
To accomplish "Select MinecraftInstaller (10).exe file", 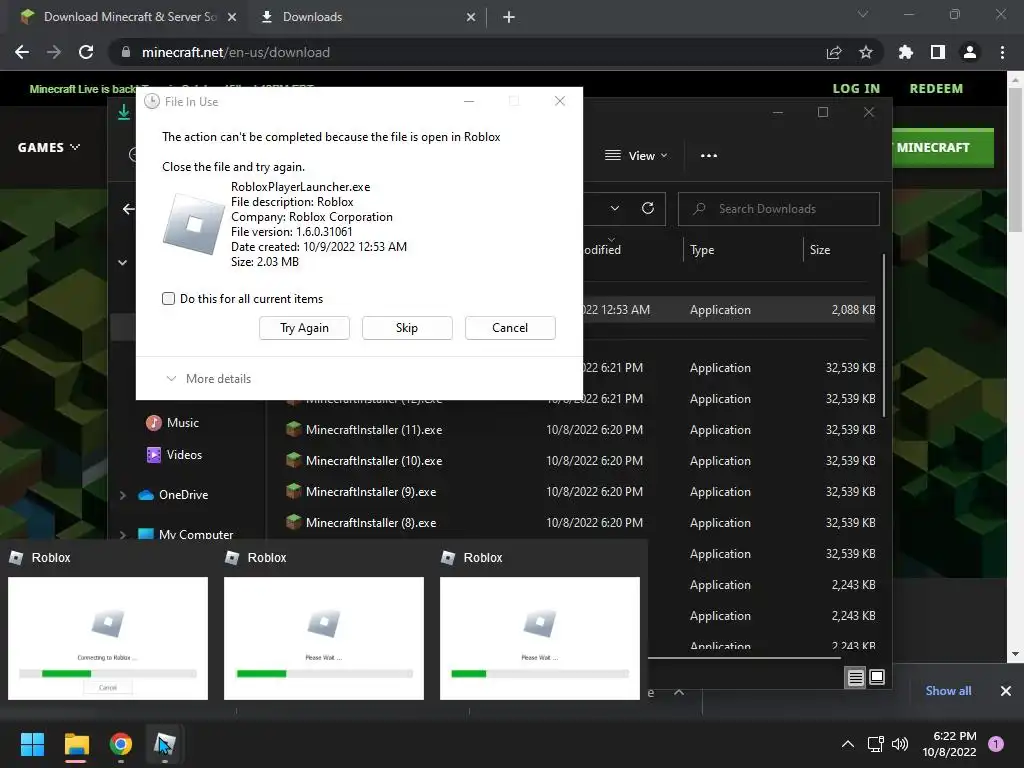I will pos(374,461).
